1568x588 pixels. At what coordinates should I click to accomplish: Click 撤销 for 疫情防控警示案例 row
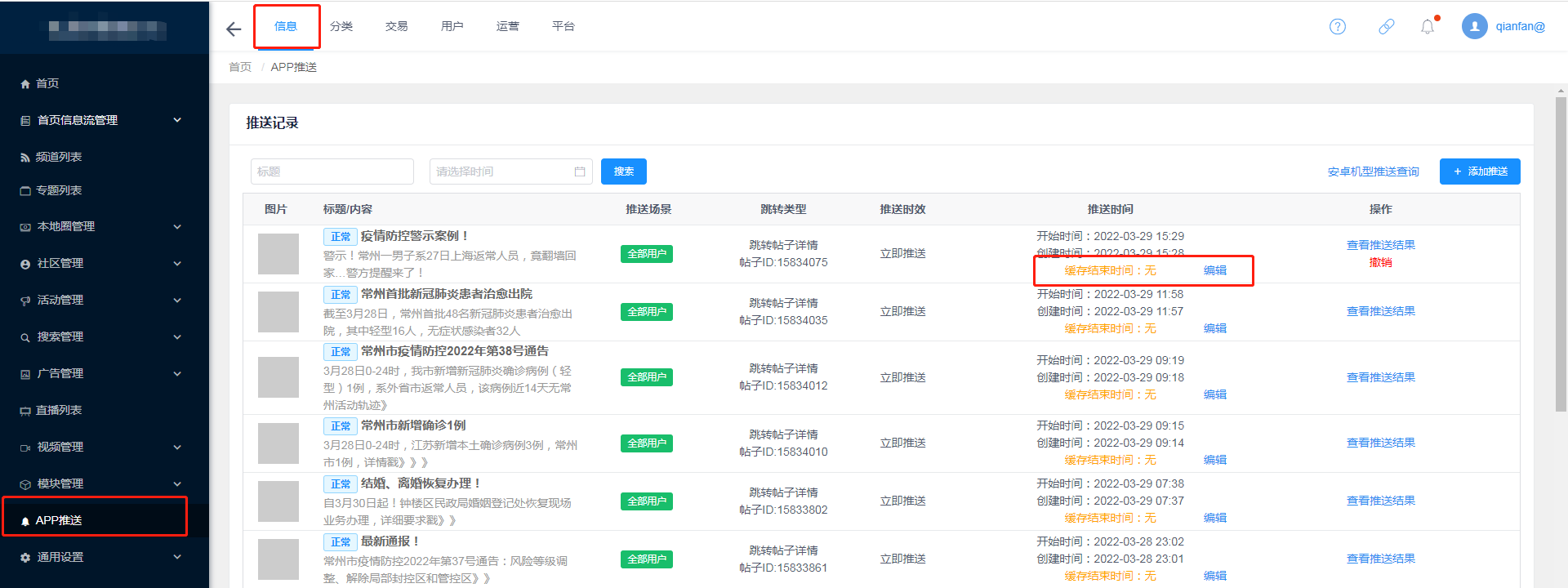[1381, 262]
